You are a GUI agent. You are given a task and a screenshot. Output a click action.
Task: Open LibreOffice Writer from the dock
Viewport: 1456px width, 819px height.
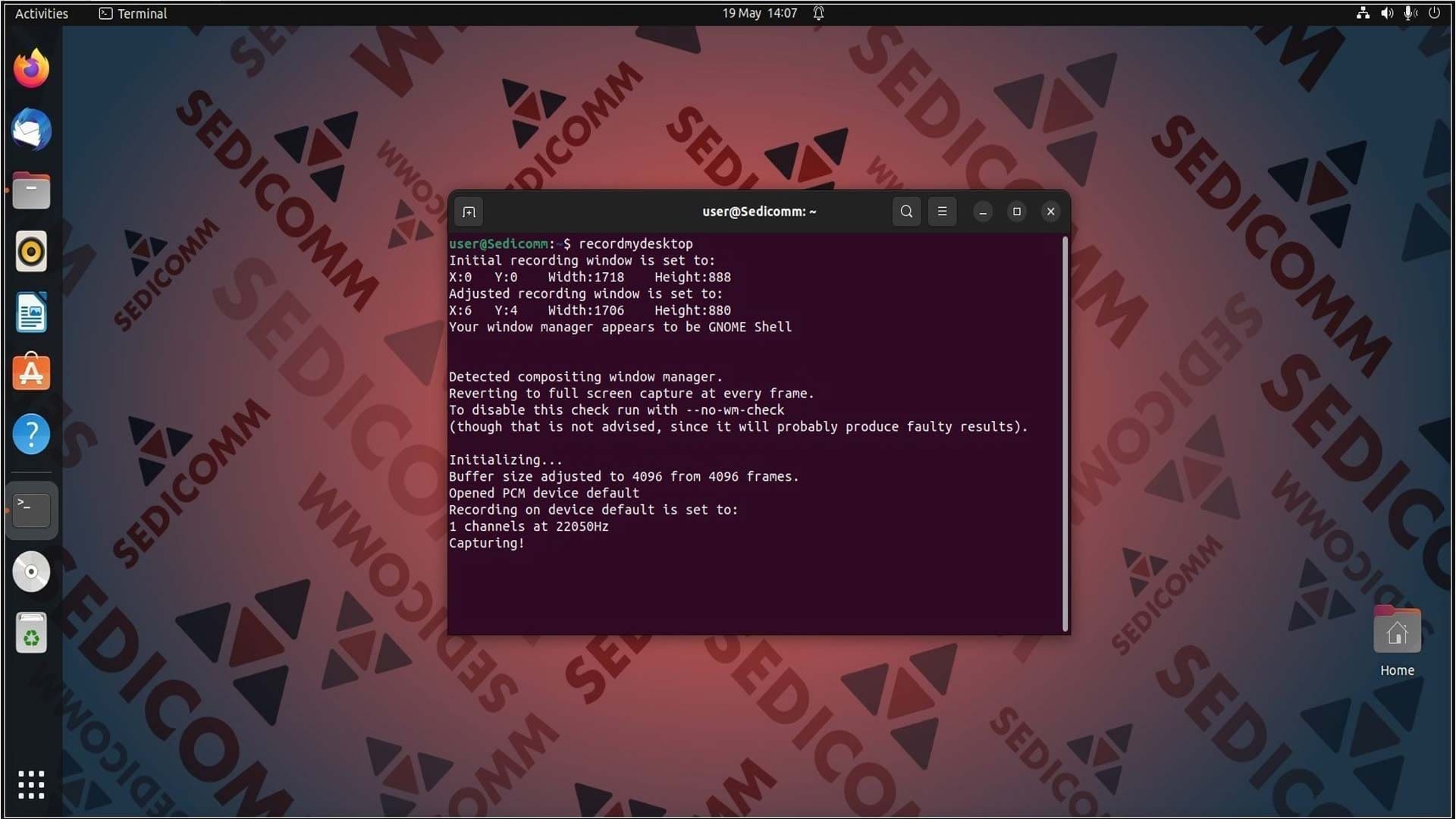31,312
